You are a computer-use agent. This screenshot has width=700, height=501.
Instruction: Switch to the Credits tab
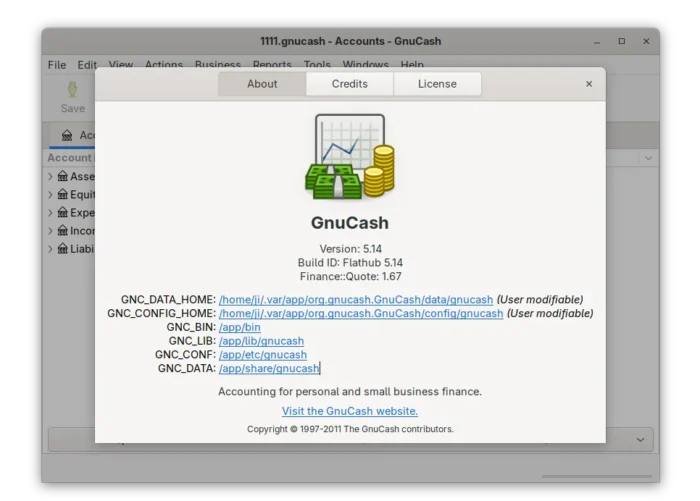(x=349, y=84)
